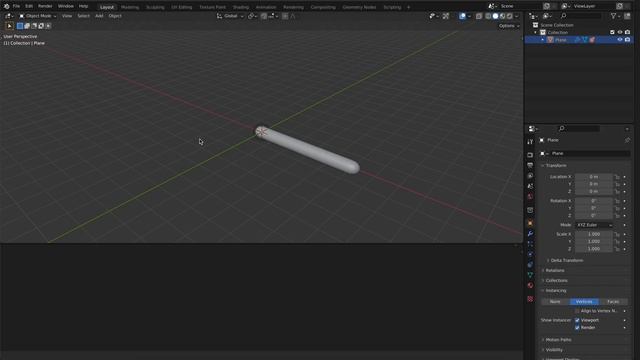640x360 pixels.
Task: Open the editor type dropdown in viewport header
Action: pos(9,16)
